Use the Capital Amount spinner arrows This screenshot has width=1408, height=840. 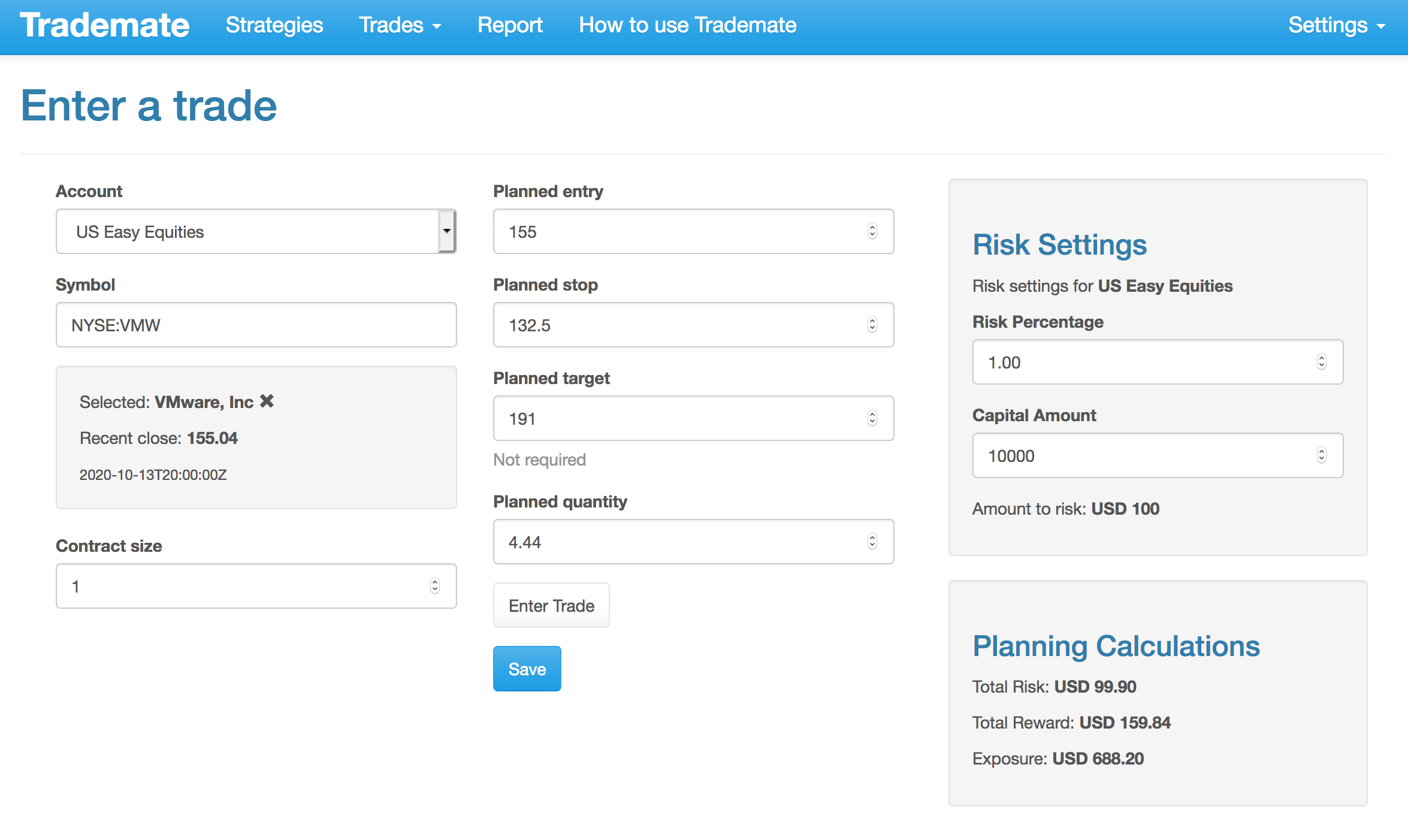1322,455
